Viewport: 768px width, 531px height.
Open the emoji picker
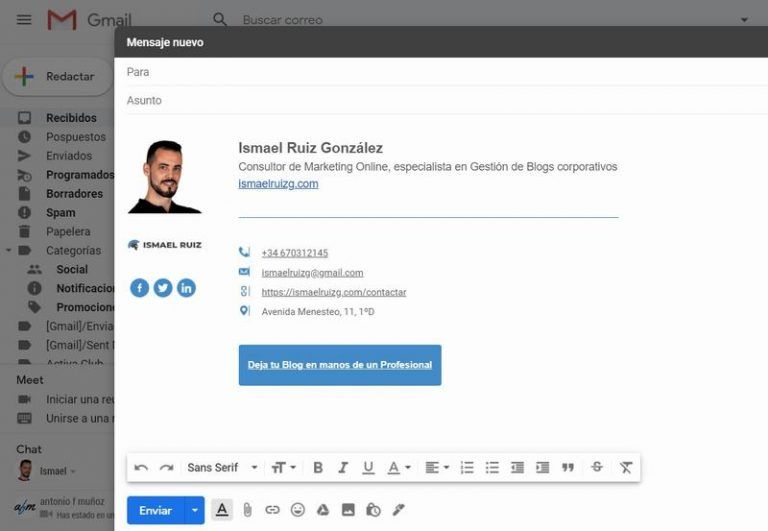click(297, 510)
